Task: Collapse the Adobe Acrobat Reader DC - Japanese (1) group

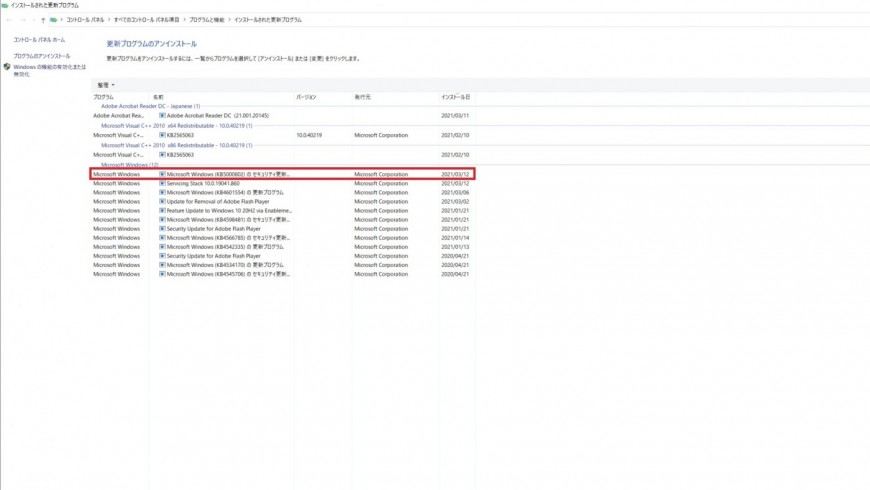Action: [x=150, y=106]
